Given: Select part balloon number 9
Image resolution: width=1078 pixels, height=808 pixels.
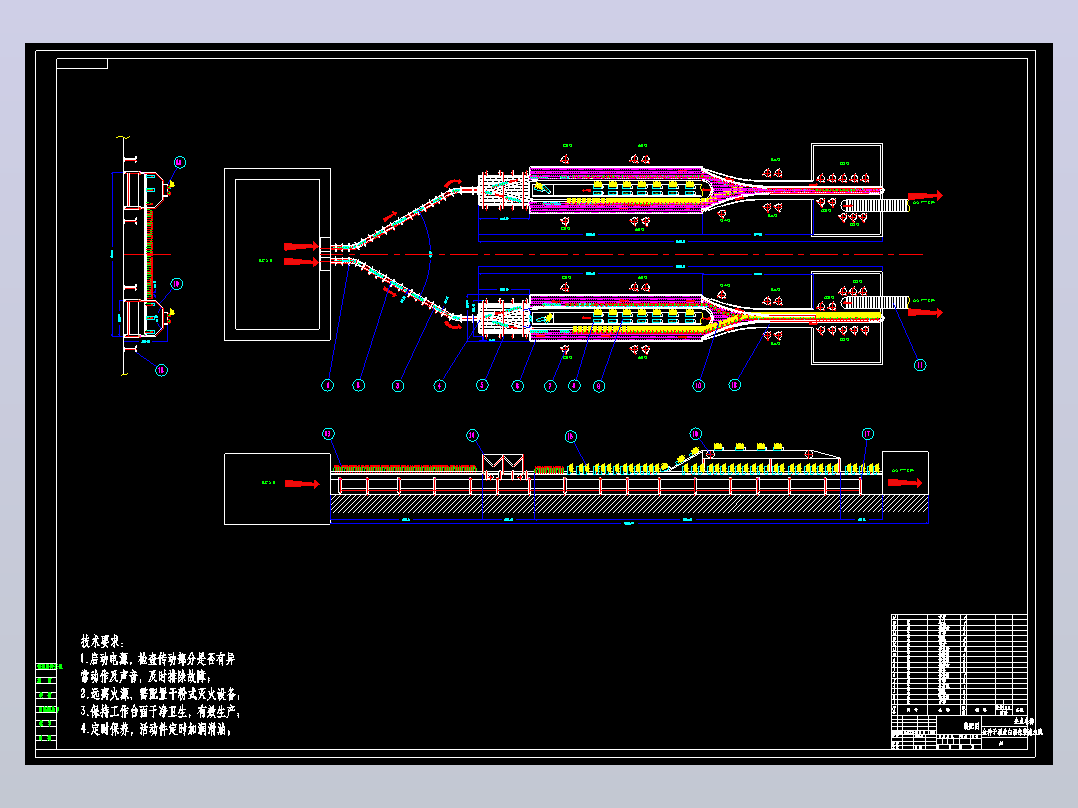Looking at the screenshot, I should (x=599, y=386).
